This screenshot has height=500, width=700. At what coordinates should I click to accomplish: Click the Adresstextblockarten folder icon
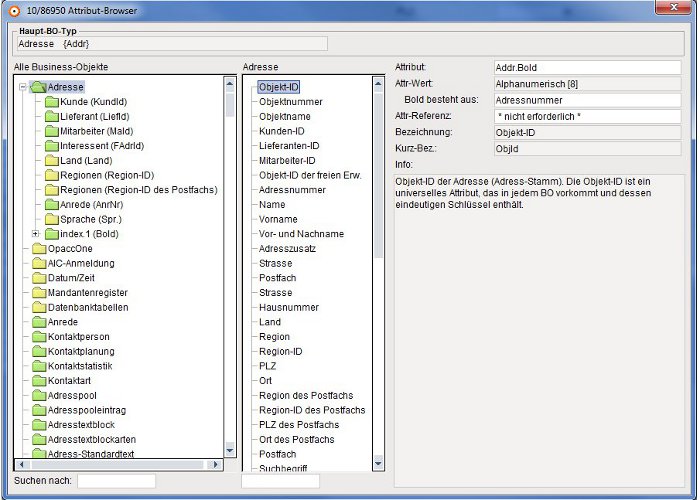39,440
